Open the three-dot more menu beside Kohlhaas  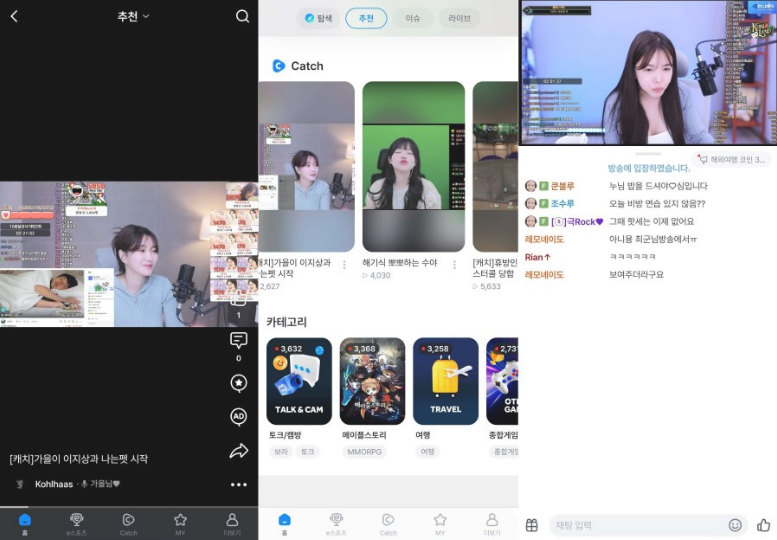click(239, 485)
